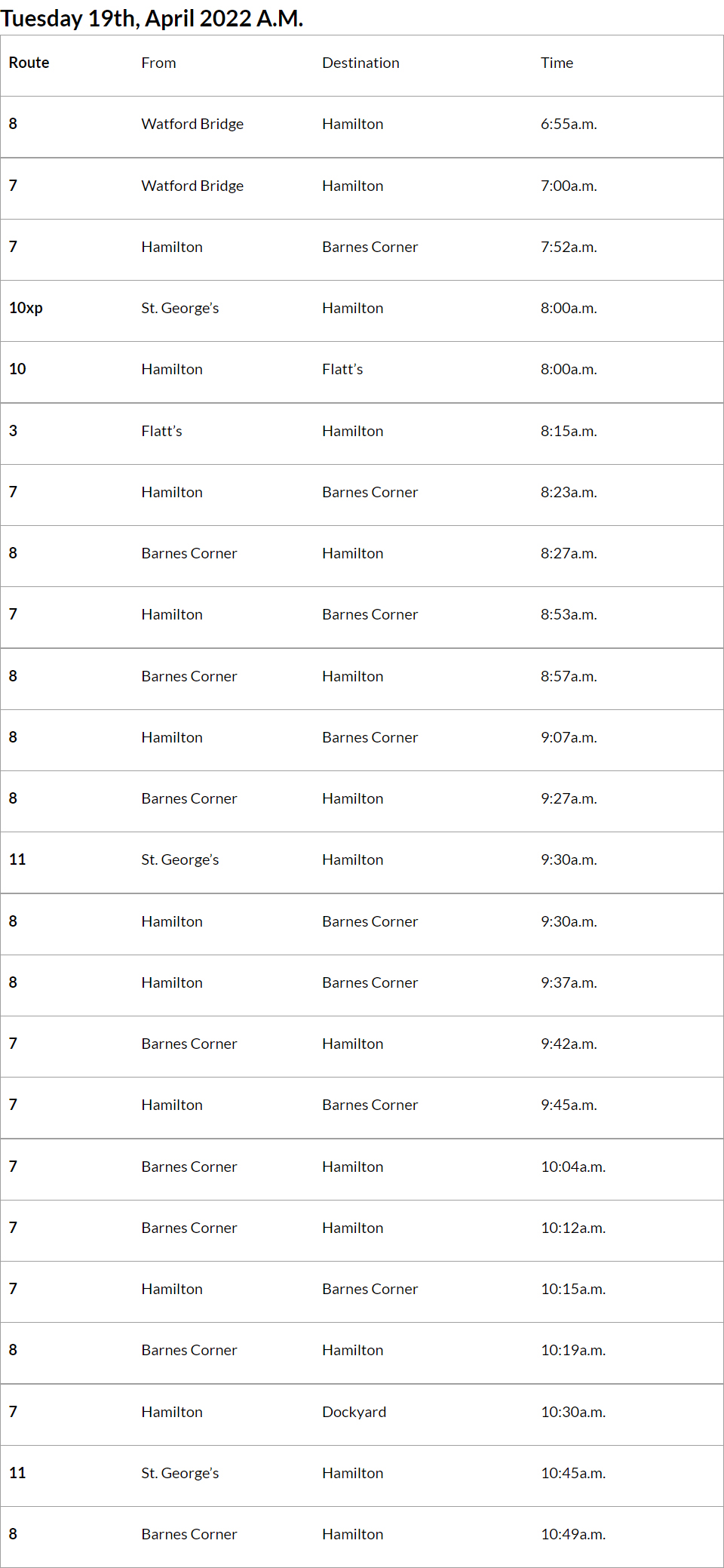
Task: Select the Tuesday 19th April 2022 heading
Action: click(152, 18)
